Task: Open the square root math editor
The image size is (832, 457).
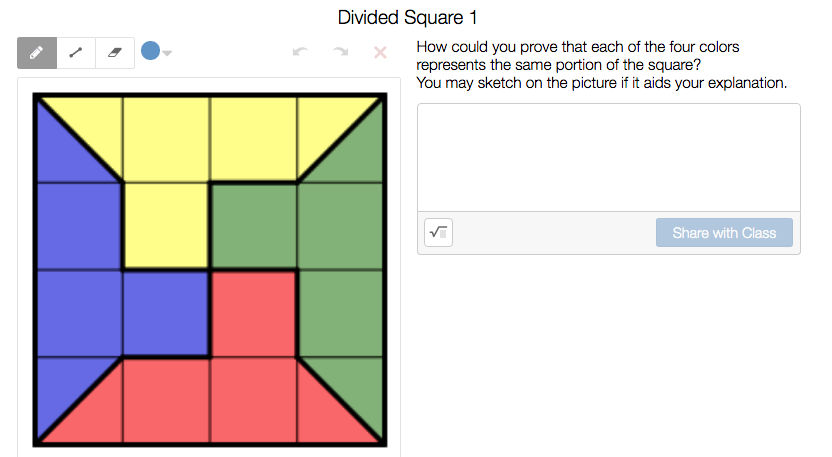Action: pyautogui.click(x=438, y=233)
